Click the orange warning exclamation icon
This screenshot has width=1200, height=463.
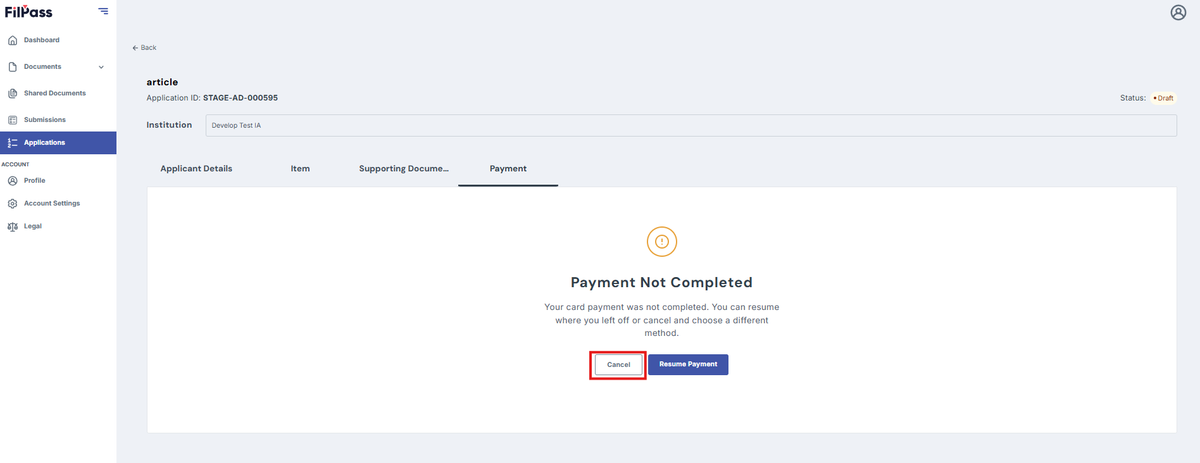coord(661,241)
